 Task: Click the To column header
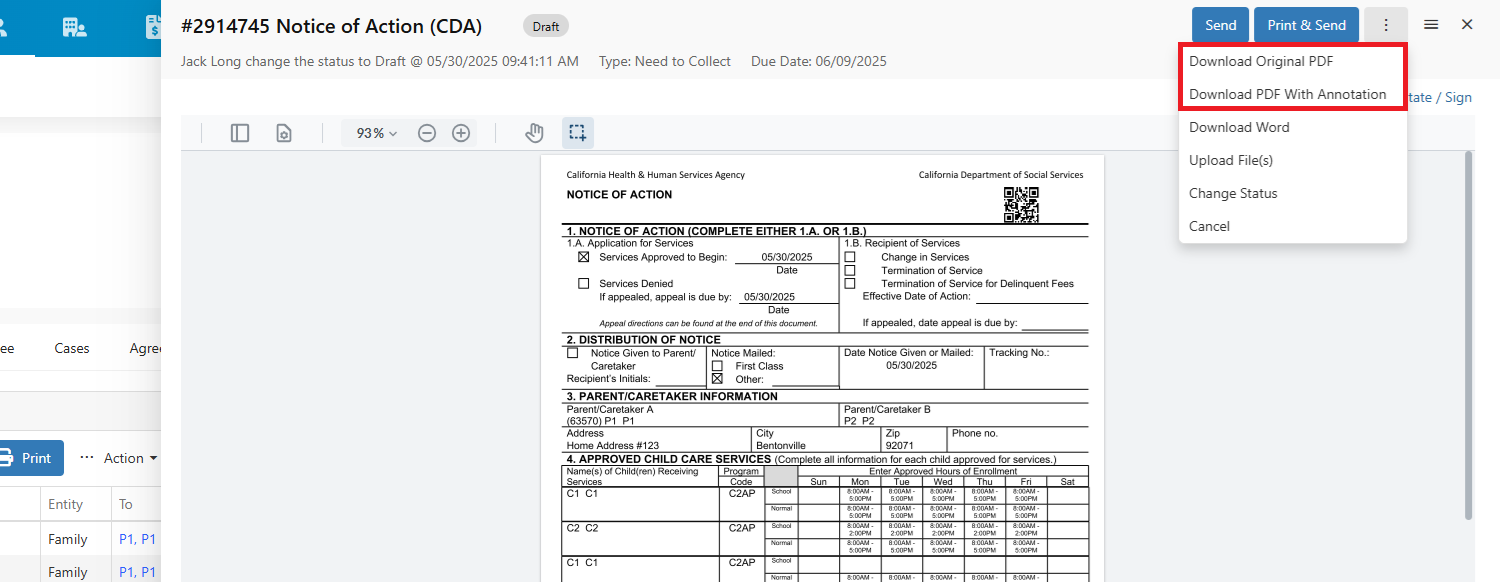[126, 504]
